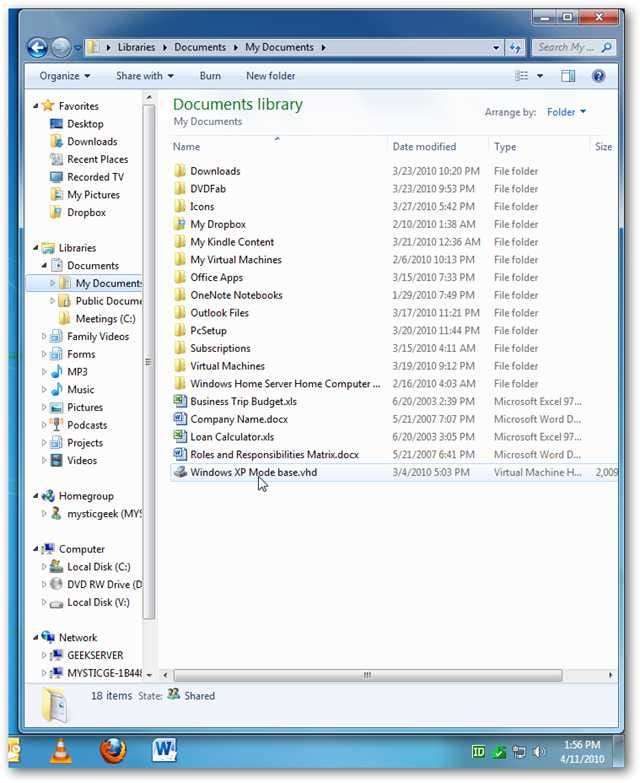Select the Loan Calculator.xls file name
Viewport: 640px width, 783px height.
(x=232, y=436)
